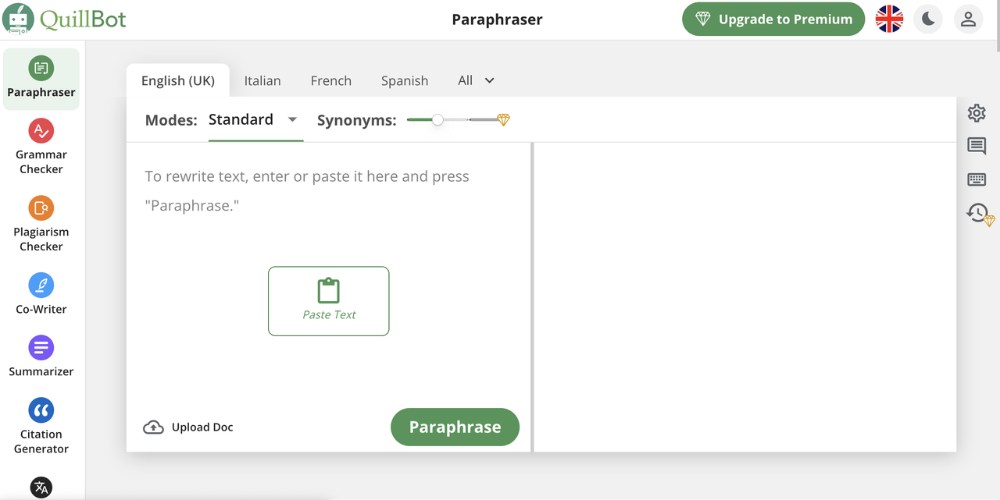Change language via UK flag icon
Image resolution: width=1000 pixels, height=500 pixels.
[889, 19]
